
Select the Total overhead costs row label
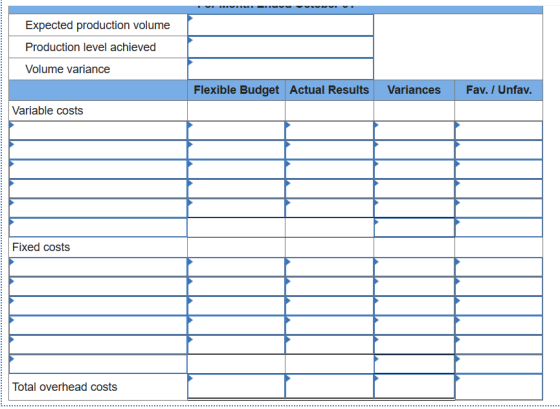pos(65,387)
